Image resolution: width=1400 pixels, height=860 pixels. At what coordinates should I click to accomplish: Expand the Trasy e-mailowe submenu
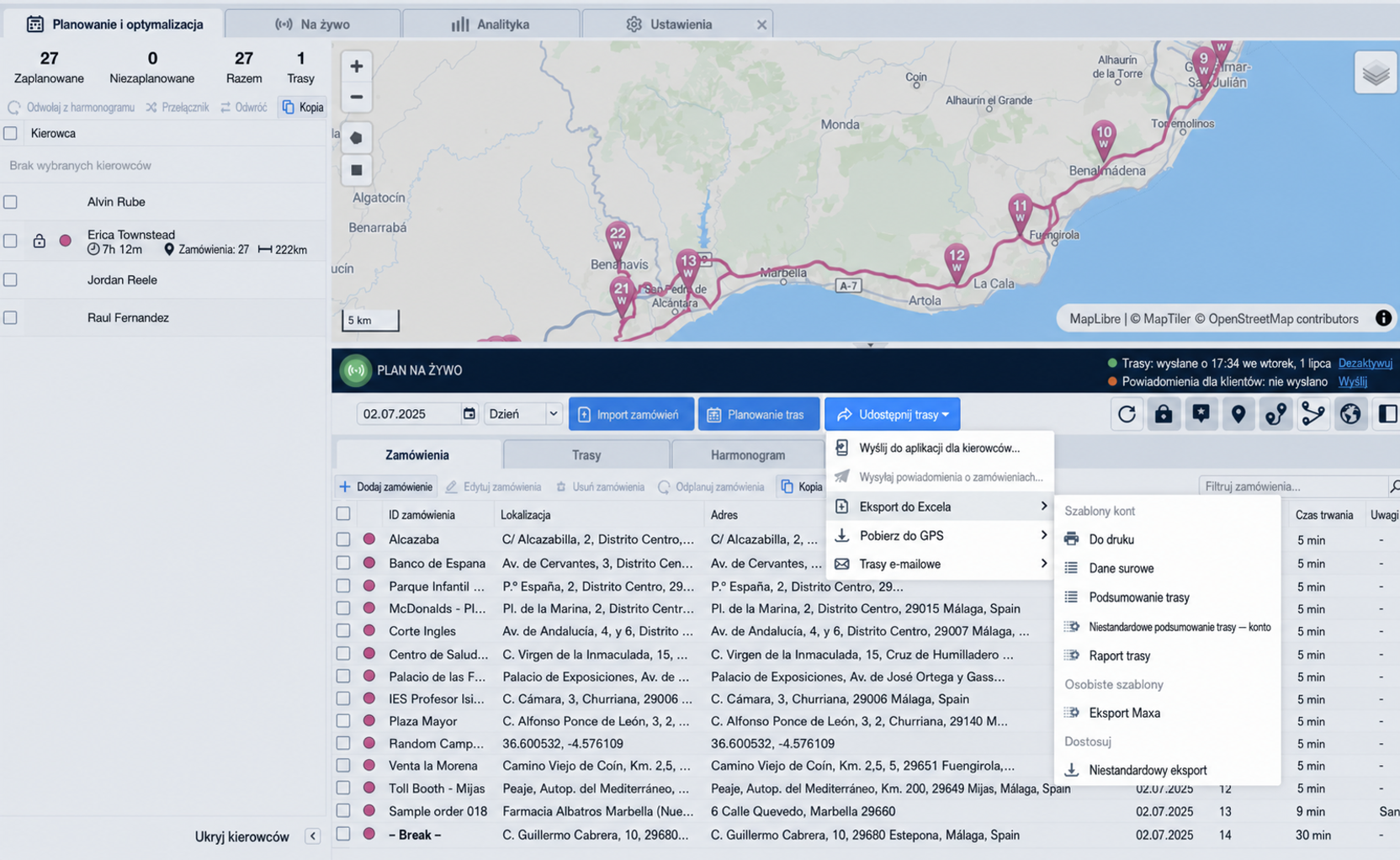point(940,564)
